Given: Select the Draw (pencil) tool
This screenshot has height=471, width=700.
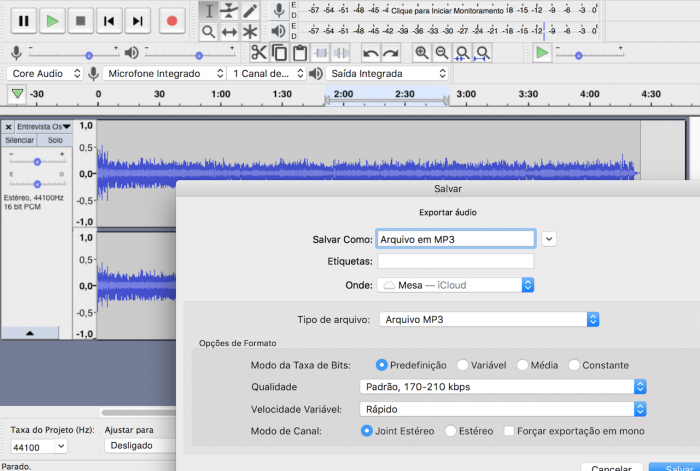Looking at the screenshot, I should pyautogui.click(x=250, y=11).
